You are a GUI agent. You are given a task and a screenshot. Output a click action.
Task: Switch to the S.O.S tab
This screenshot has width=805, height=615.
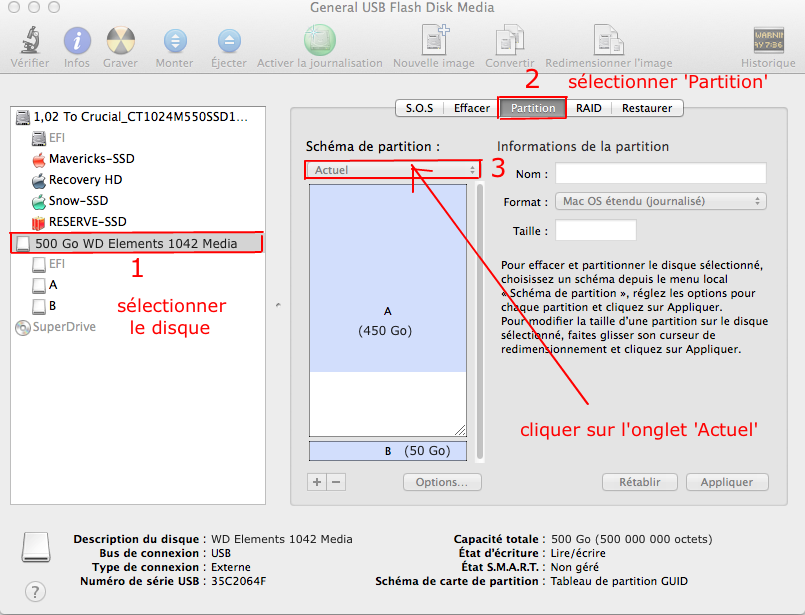click(x=420, y=108)
